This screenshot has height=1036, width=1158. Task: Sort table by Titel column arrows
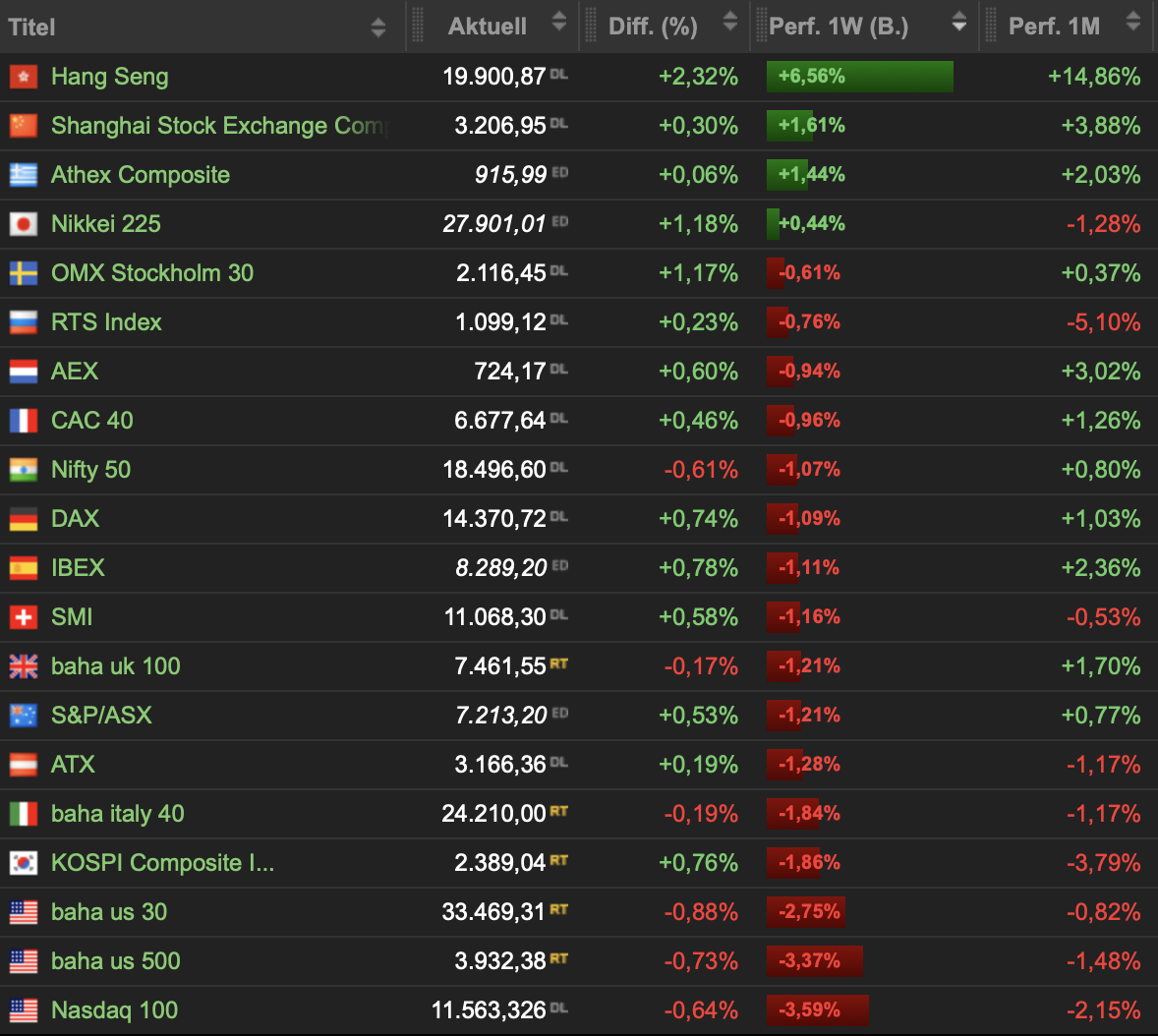tap(378, 27)
